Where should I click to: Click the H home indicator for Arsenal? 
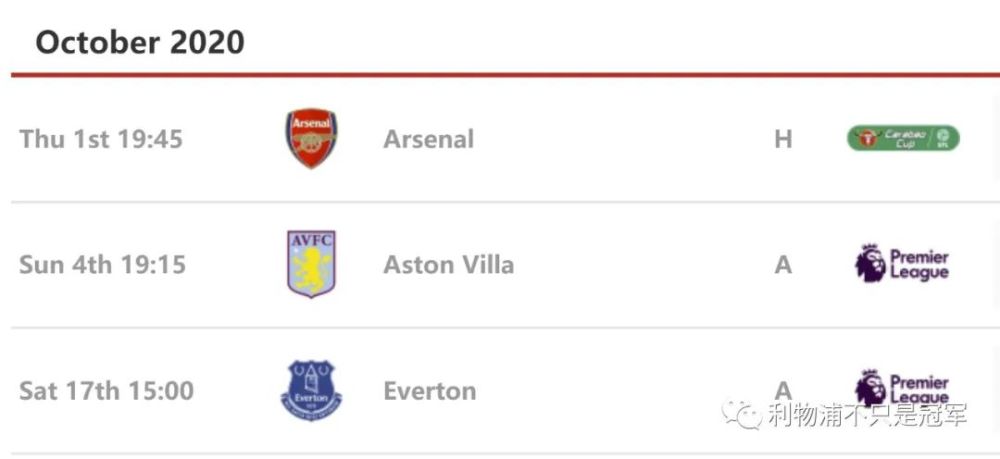(783, 139)
